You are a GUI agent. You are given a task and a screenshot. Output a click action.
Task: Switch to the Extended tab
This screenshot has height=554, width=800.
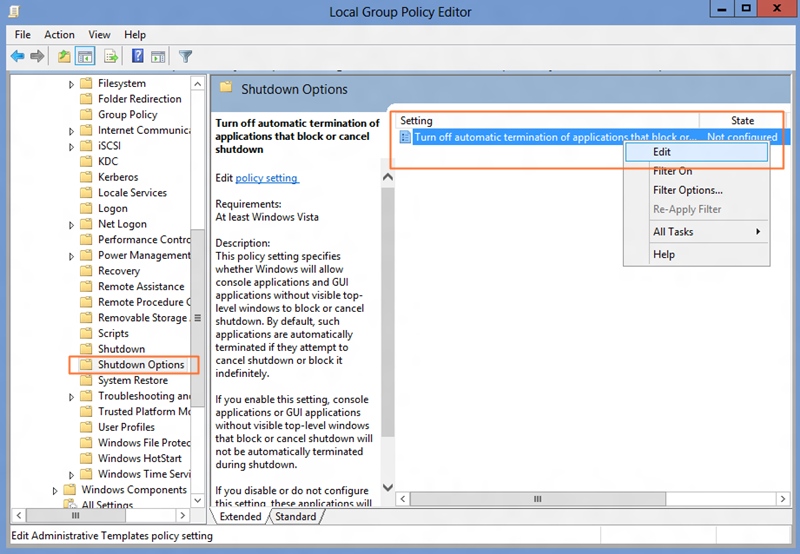click(240, 516)
